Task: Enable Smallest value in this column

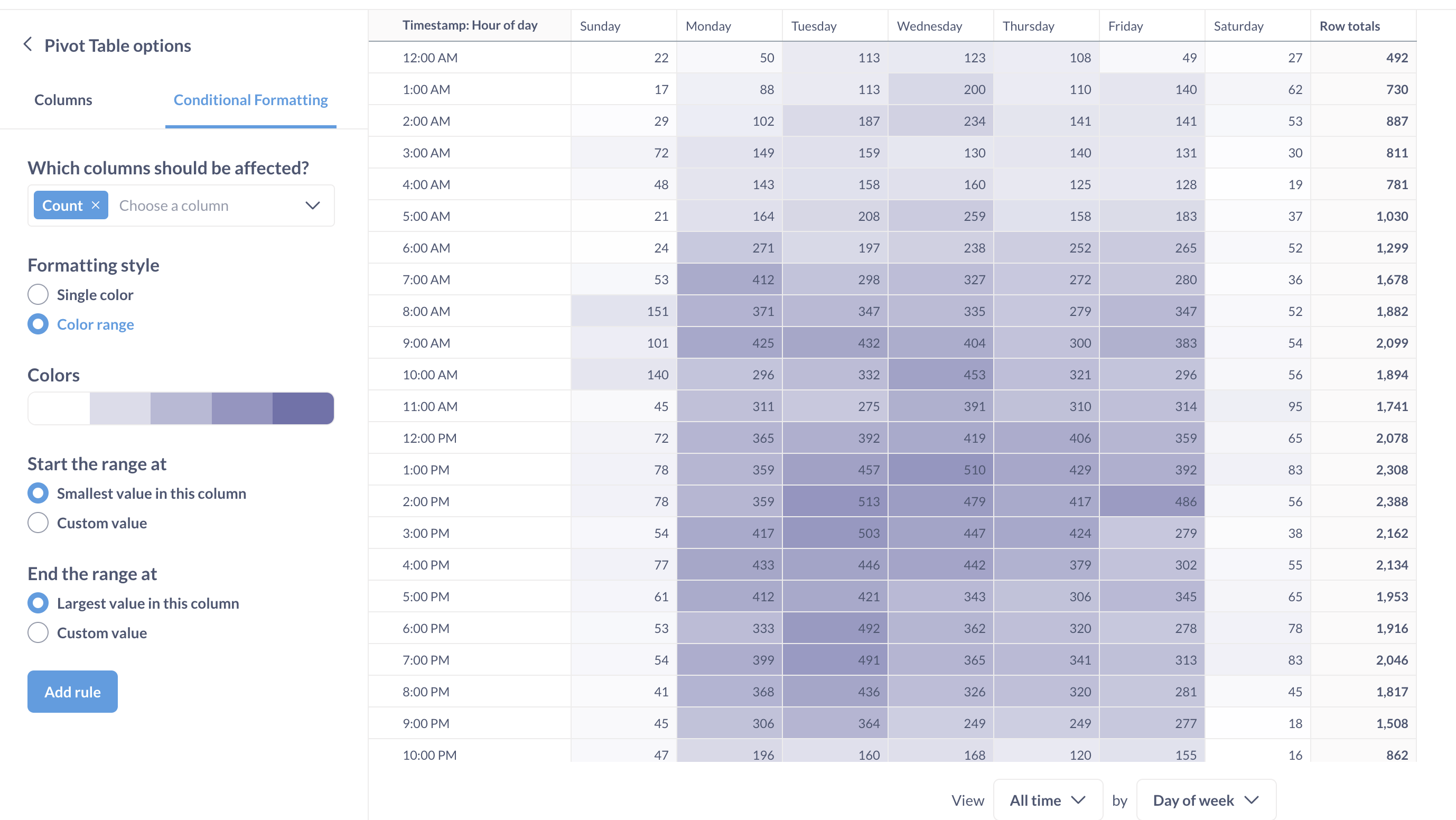Action: pyautogui.click(x=38, y=493)
